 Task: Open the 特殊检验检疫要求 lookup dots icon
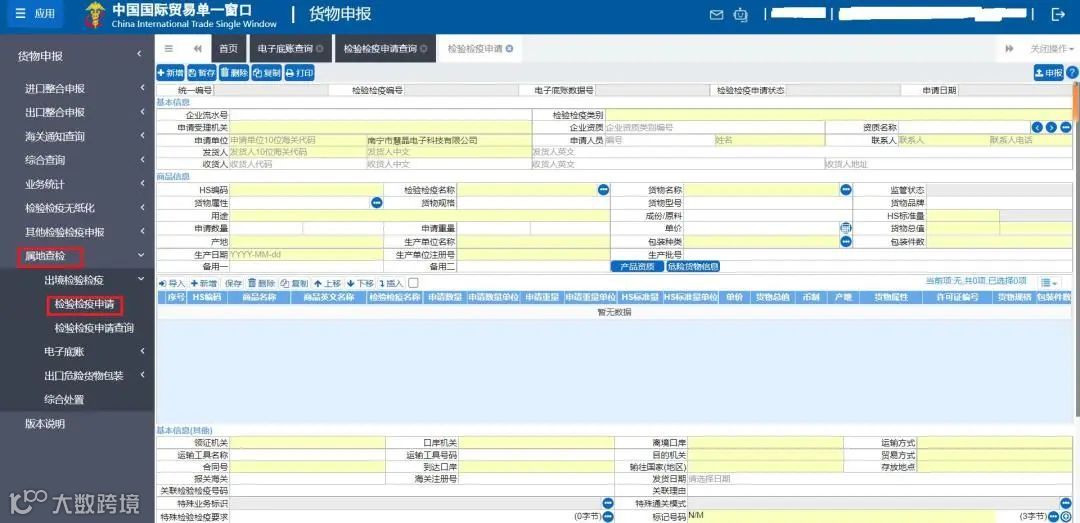608,516
